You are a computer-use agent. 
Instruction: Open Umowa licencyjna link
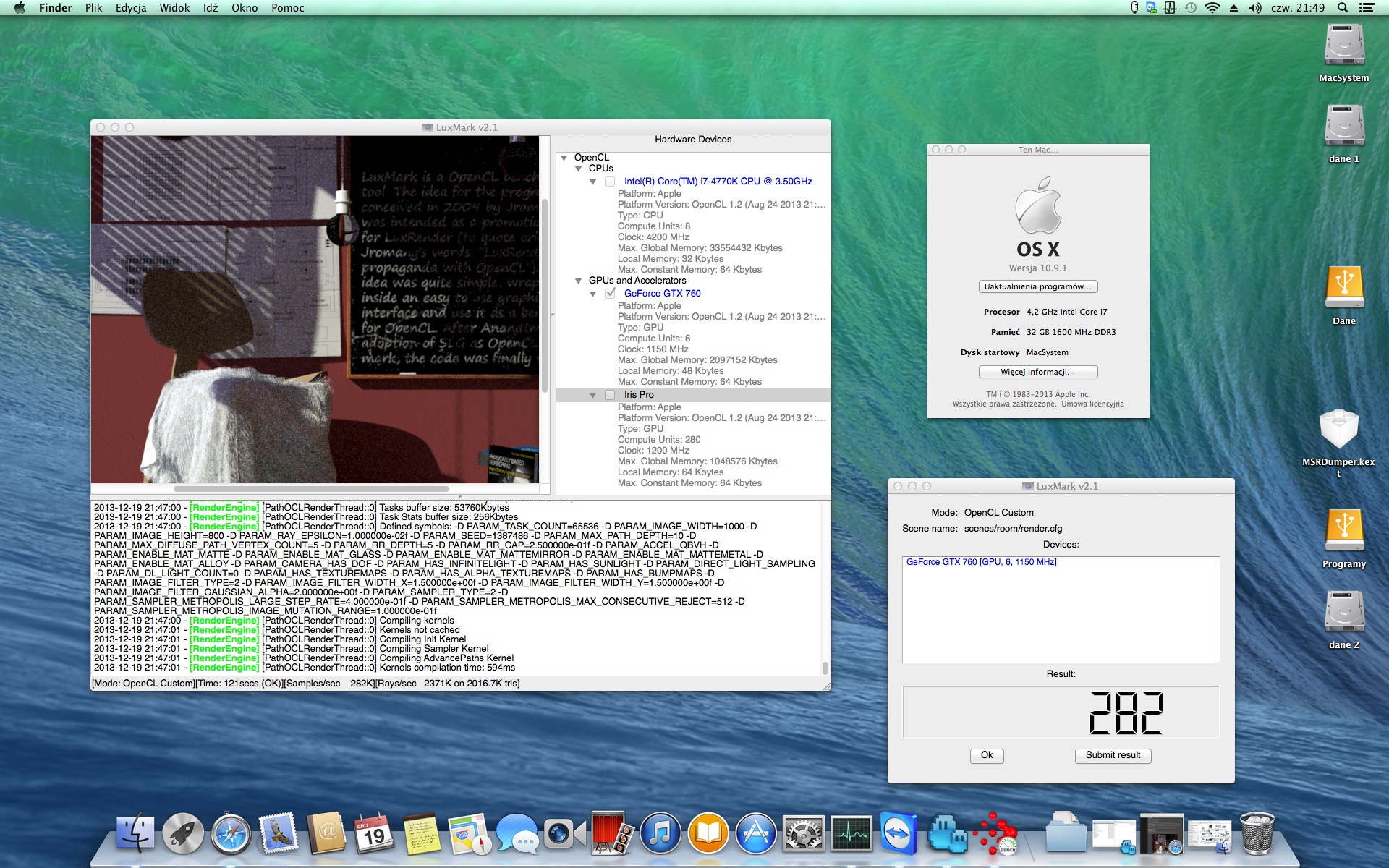pos(1092,404)
